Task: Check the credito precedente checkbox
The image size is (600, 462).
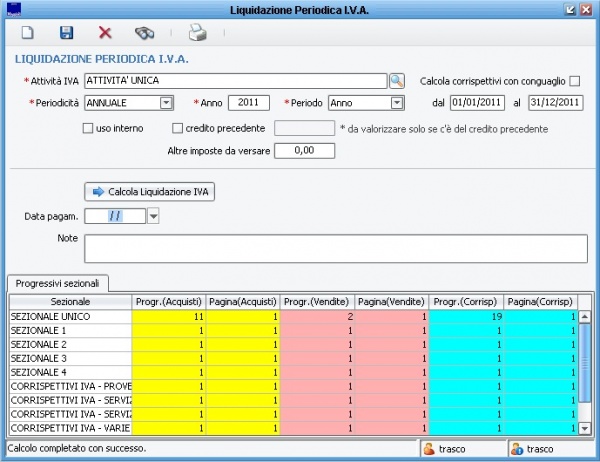Action: tap(178, 128)
